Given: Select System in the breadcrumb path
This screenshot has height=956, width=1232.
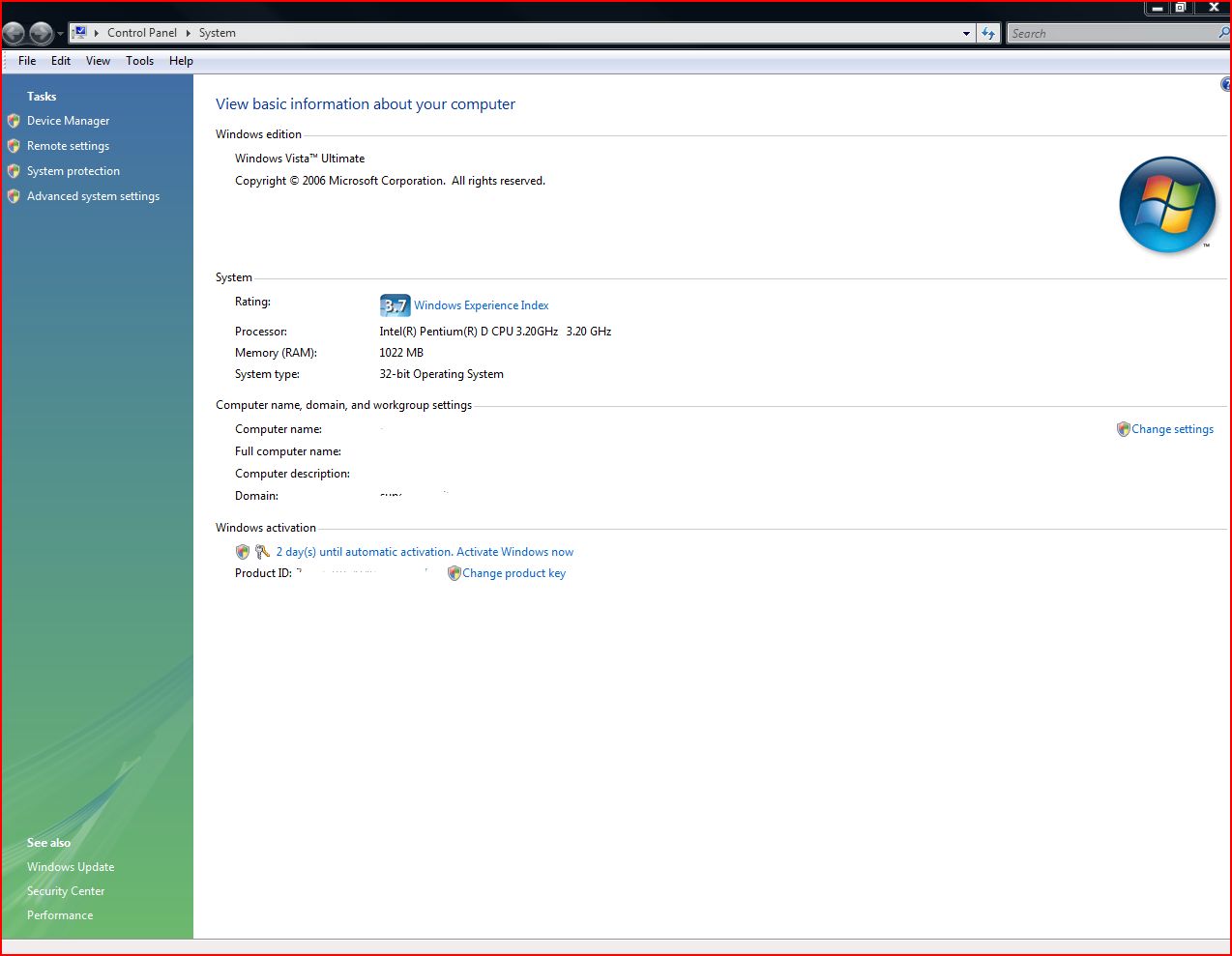Looking at the screenshot, I should [x=218, y=33].
